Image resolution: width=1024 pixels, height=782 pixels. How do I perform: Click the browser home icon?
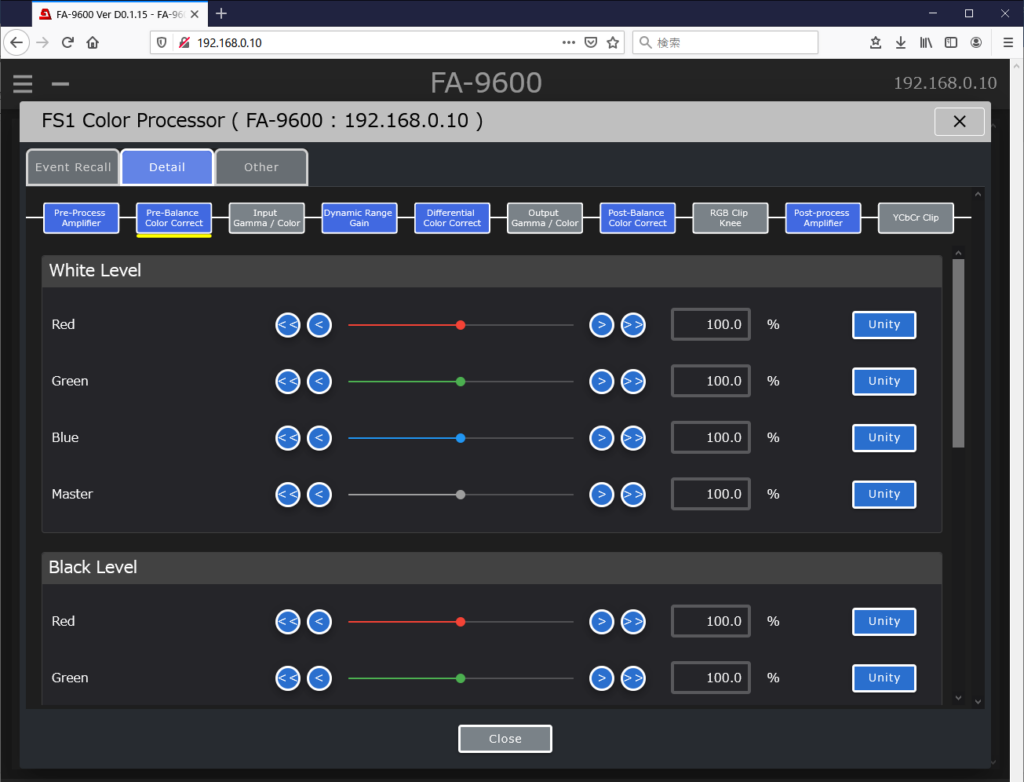point(93,42)
